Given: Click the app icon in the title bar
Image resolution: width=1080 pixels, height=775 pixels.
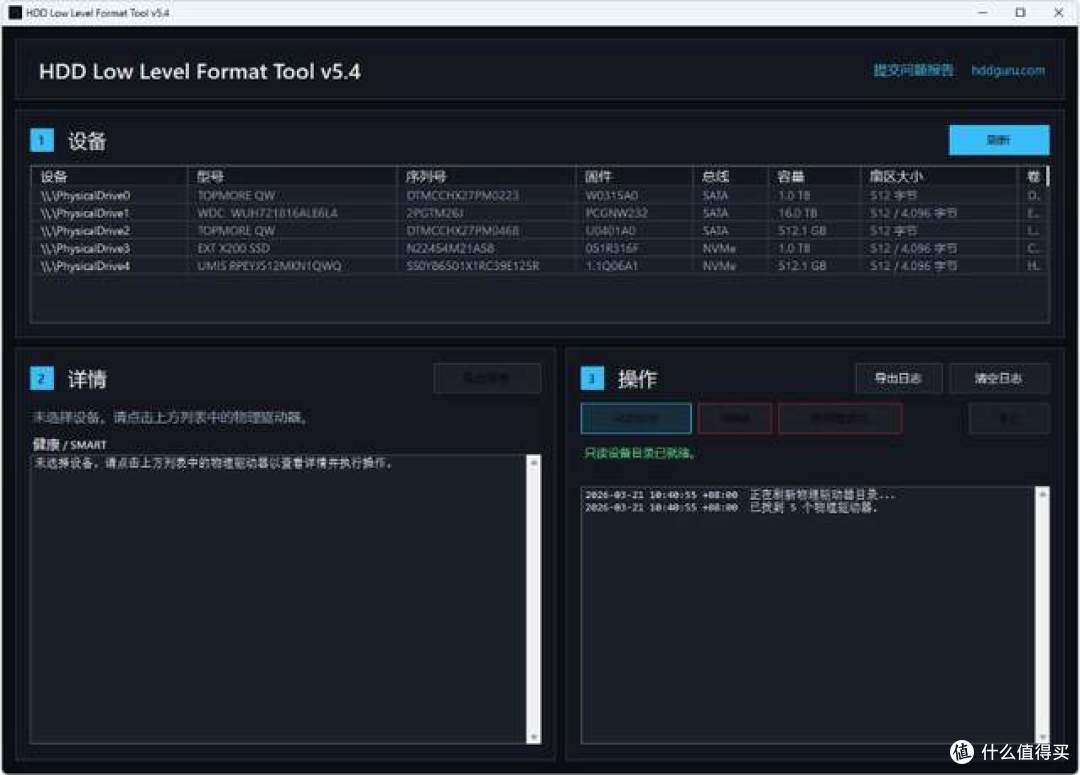Looking at the screenshot, I should [15, 12].
